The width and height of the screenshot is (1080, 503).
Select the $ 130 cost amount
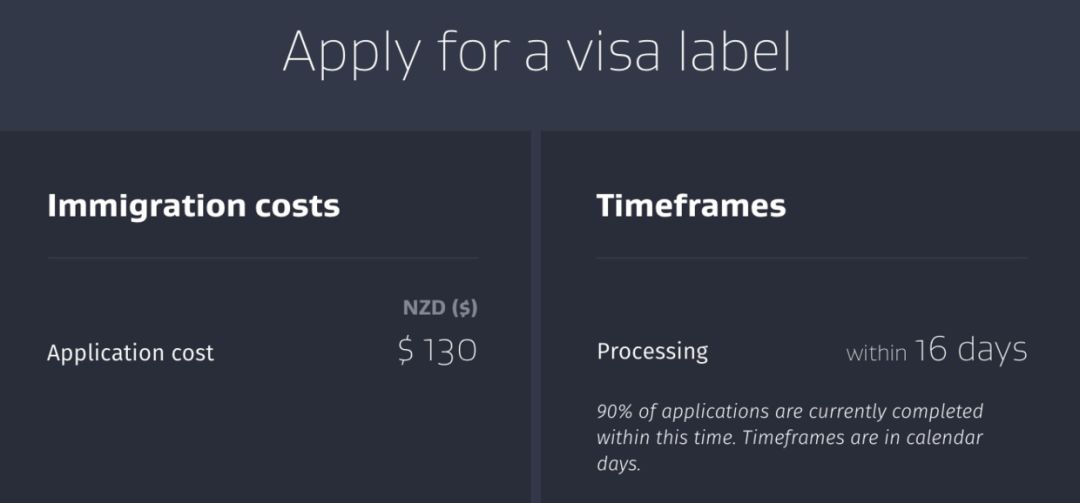437,351
